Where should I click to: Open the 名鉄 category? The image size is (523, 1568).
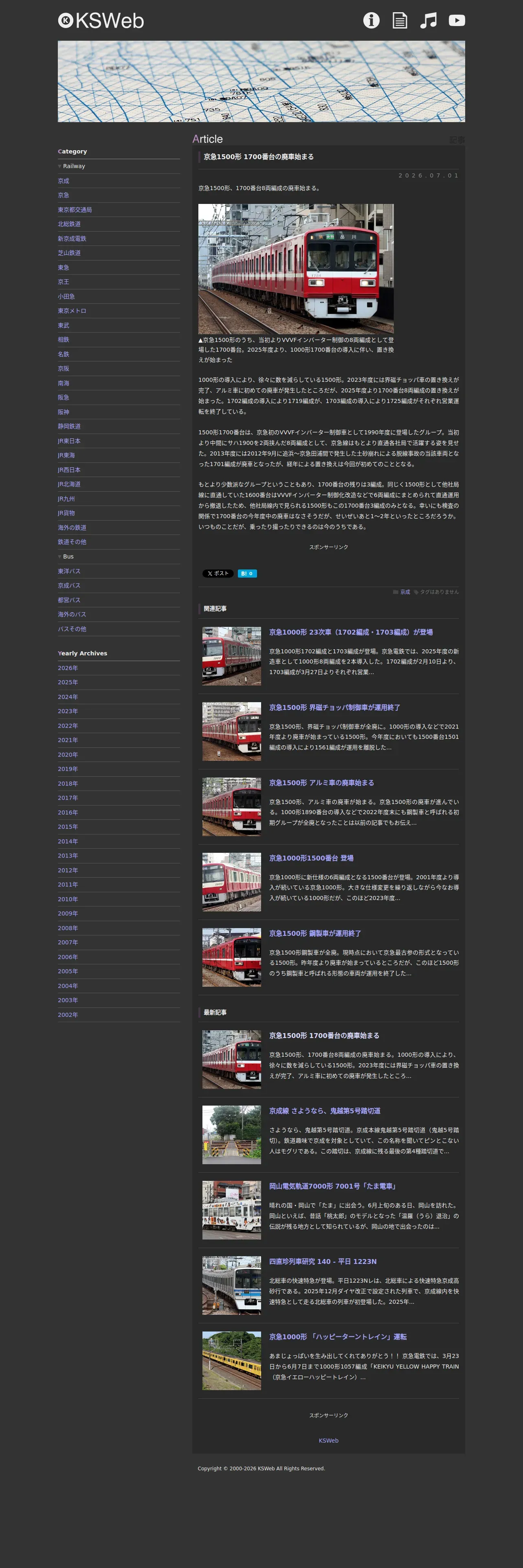(x=63, y=354)
